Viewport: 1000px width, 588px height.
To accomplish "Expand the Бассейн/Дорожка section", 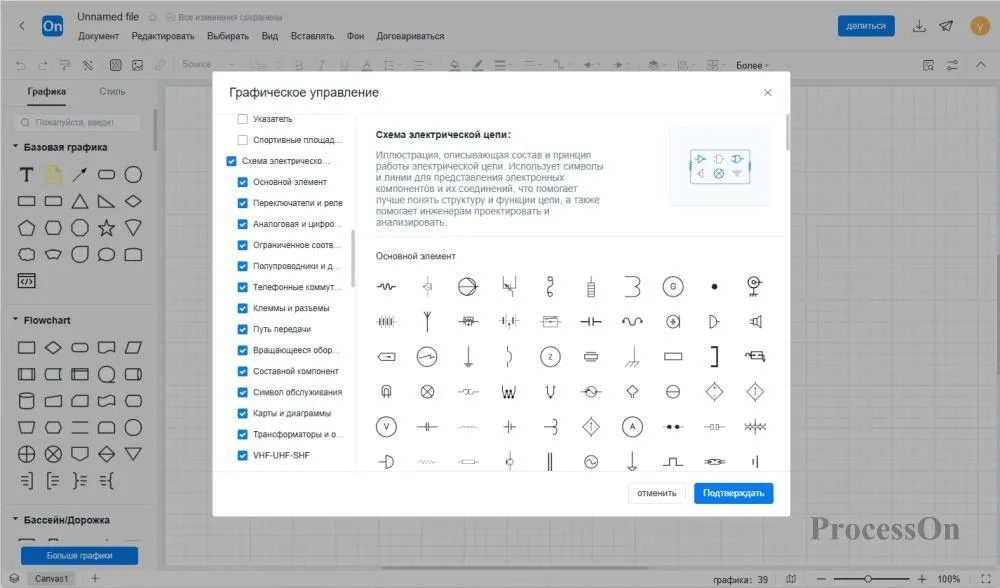I will coord(16,520).
